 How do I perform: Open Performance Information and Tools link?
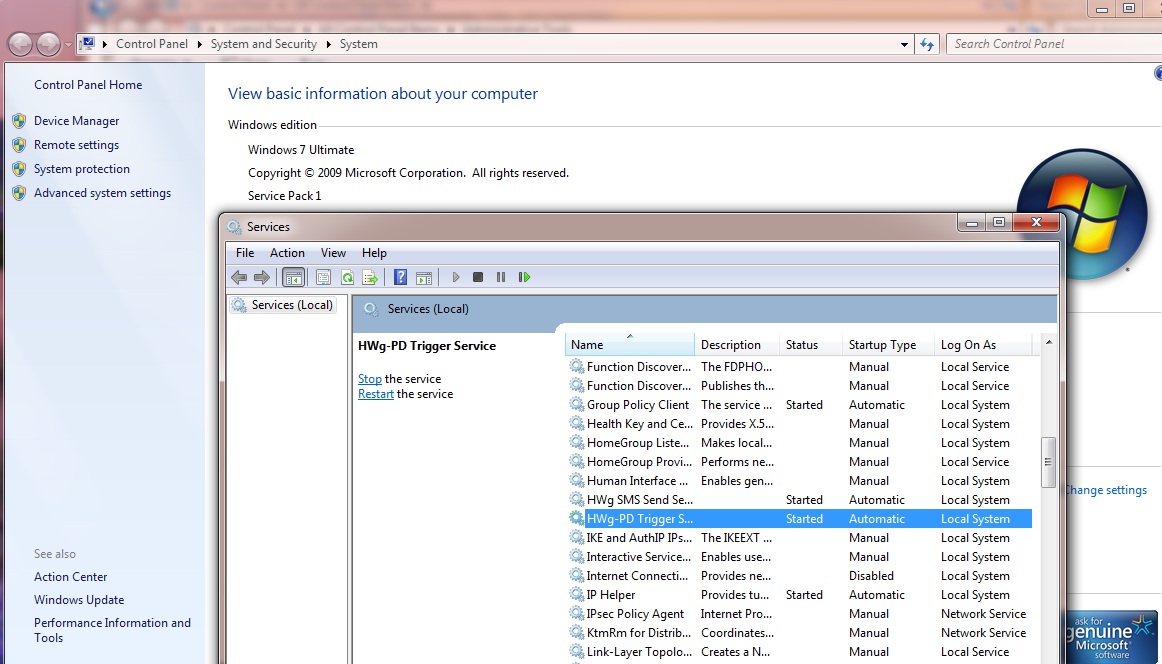click(113, 630)
